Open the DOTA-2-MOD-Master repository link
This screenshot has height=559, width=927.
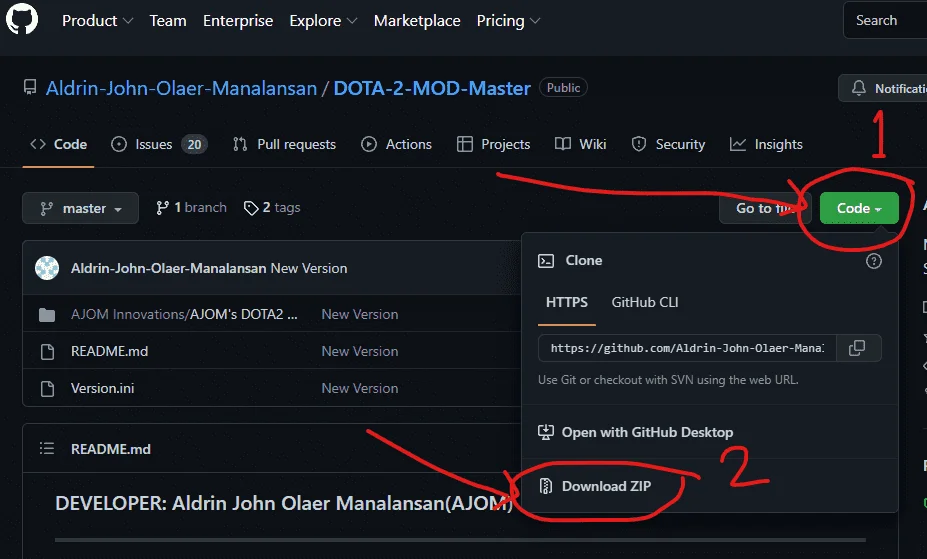pos(432,88)
